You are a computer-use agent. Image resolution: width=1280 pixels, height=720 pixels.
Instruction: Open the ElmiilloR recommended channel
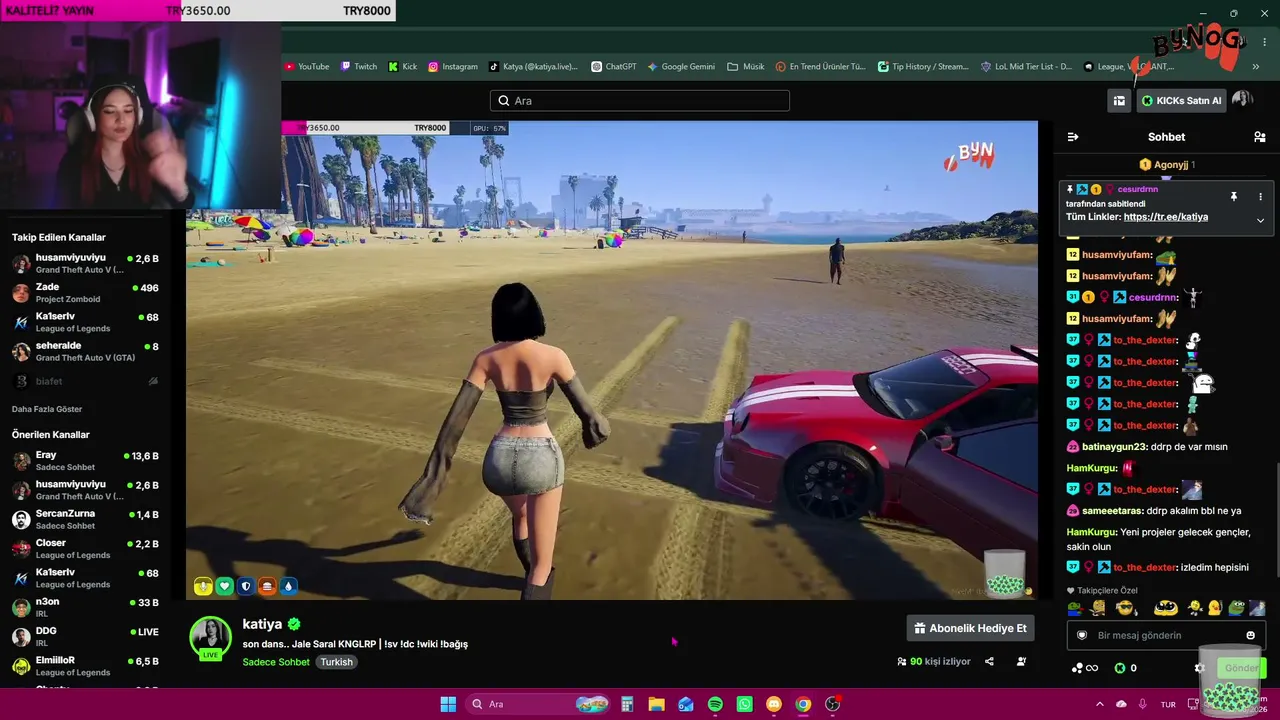click(85, 666)
